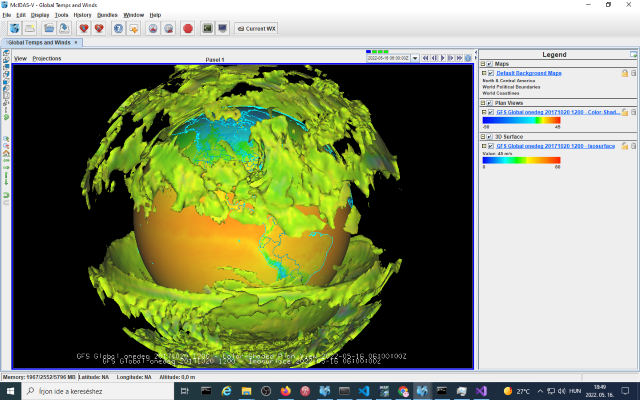Click the remove layers and data icon
Viewport: 640px width, 400px height.
[168, 29]
